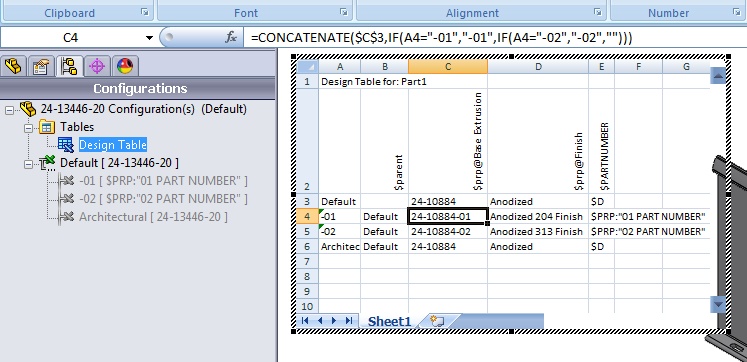Image resolution: width=747 pixels, height=362 pixels.
Task: Collapse the 24-13446-20 Configuration(s) root node
Action: coord(9,110)
